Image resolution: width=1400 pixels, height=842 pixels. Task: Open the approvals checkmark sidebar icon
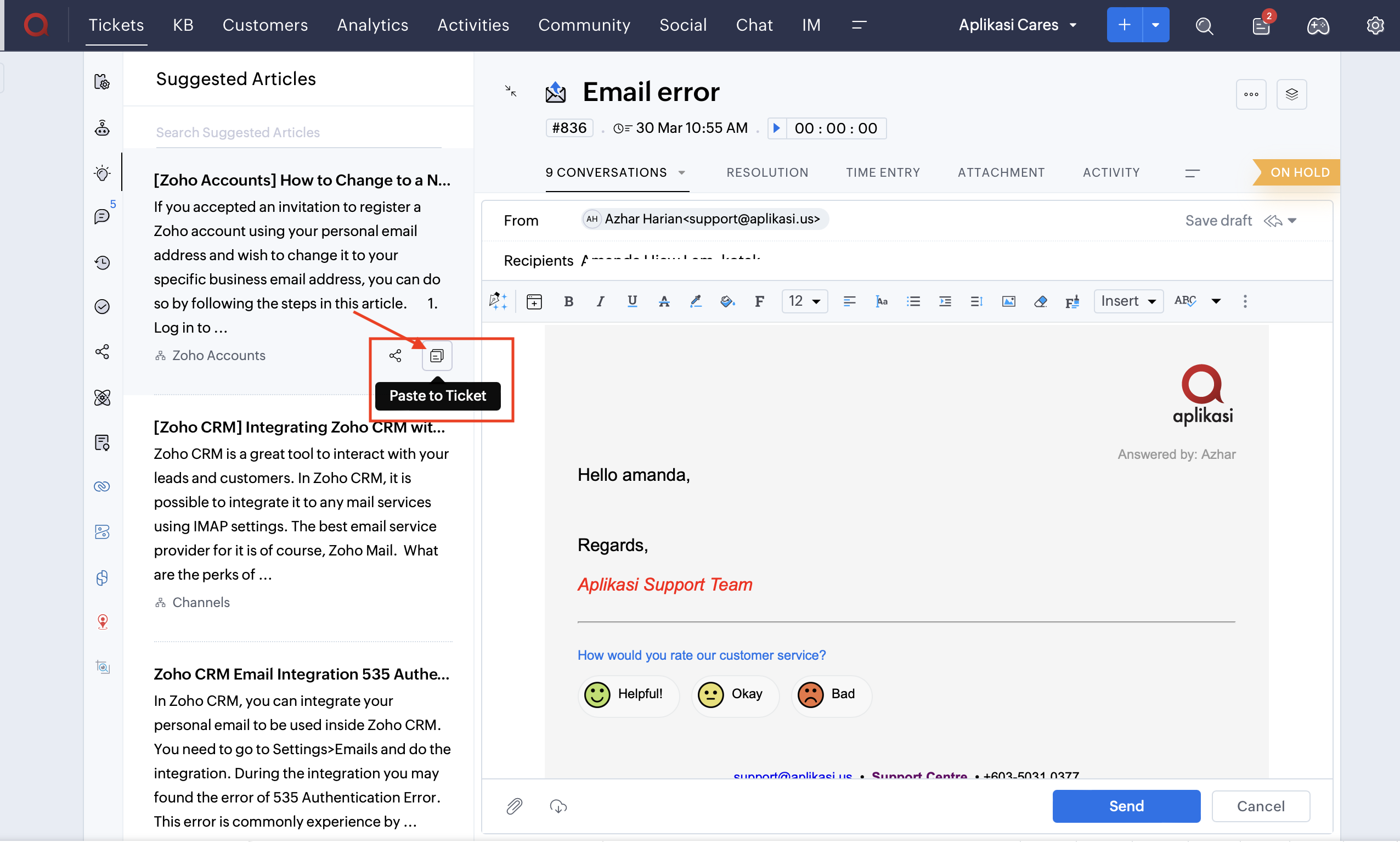102,307
